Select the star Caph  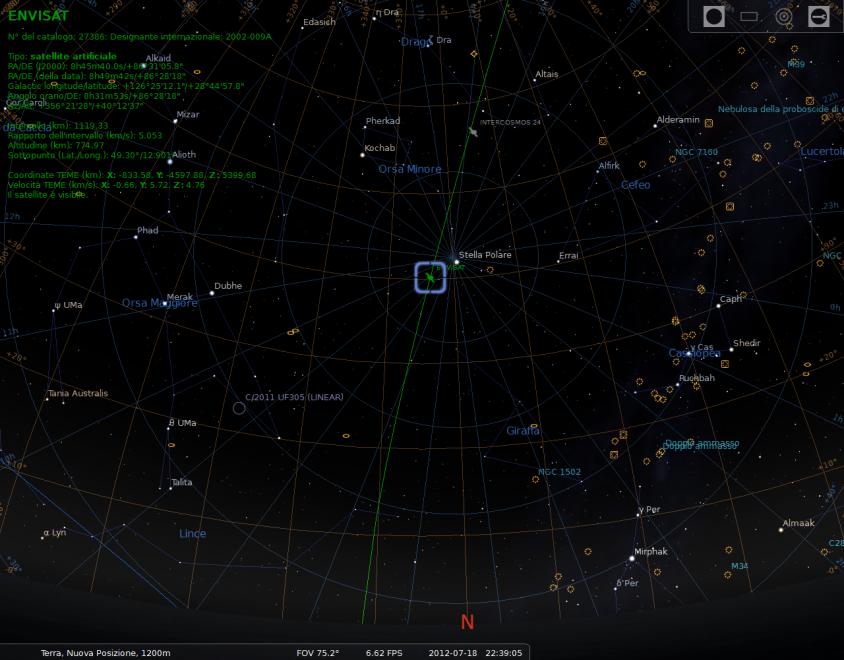coord(719,306)
